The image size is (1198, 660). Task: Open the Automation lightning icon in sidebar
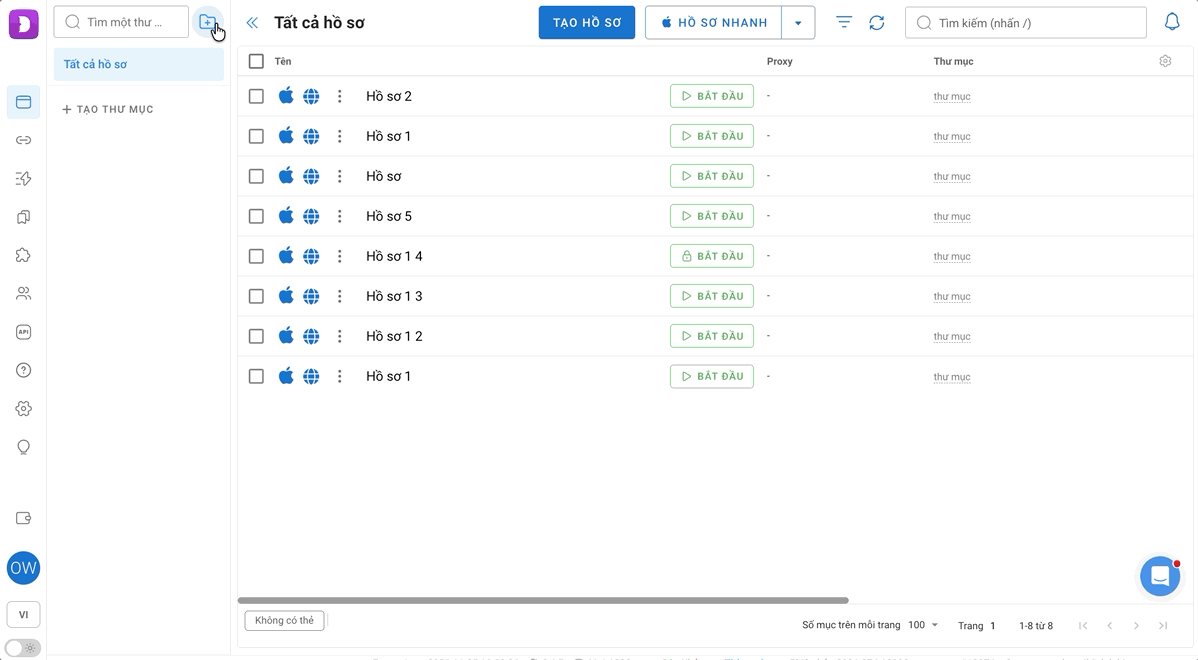point(24,179)
